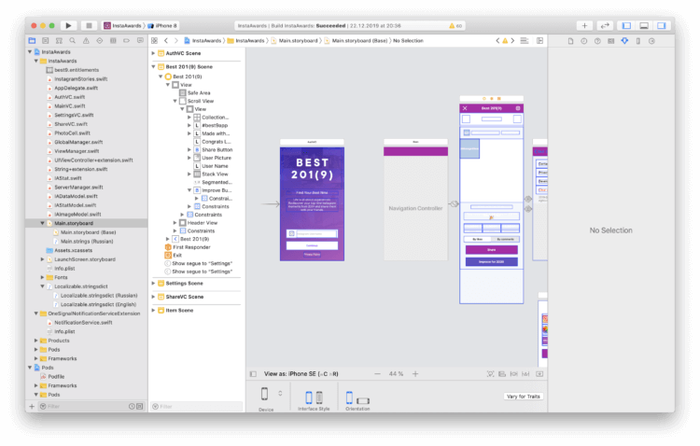700x446 pixels.
Task: Open the Issue navigator warning icon
Action: click(86, 41)
